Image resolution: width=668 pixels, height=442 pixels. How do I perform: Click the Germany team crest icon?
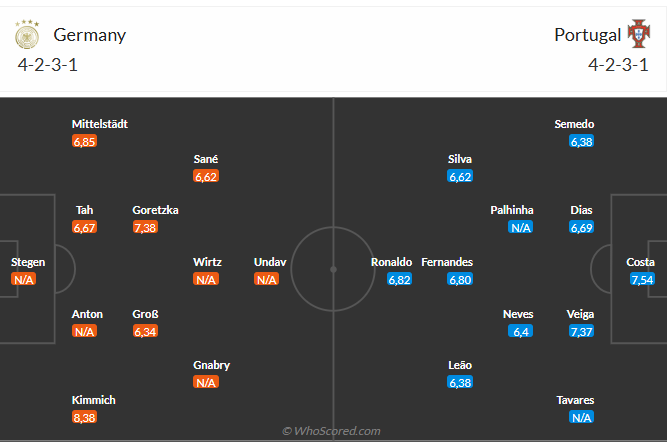[x=26, y=35]
